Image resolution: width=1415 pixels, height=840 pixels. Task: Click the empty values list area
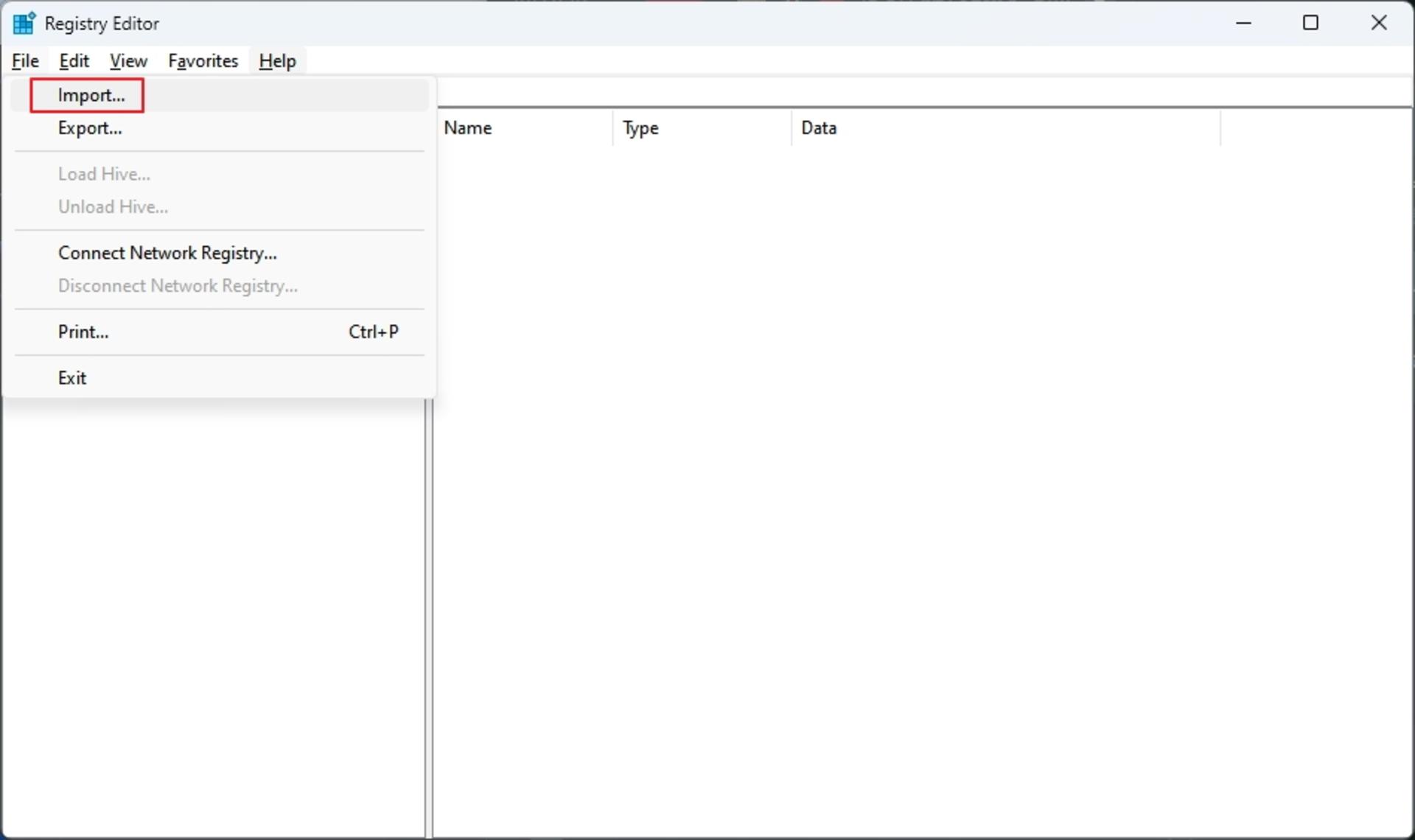(x=924, y=491)
